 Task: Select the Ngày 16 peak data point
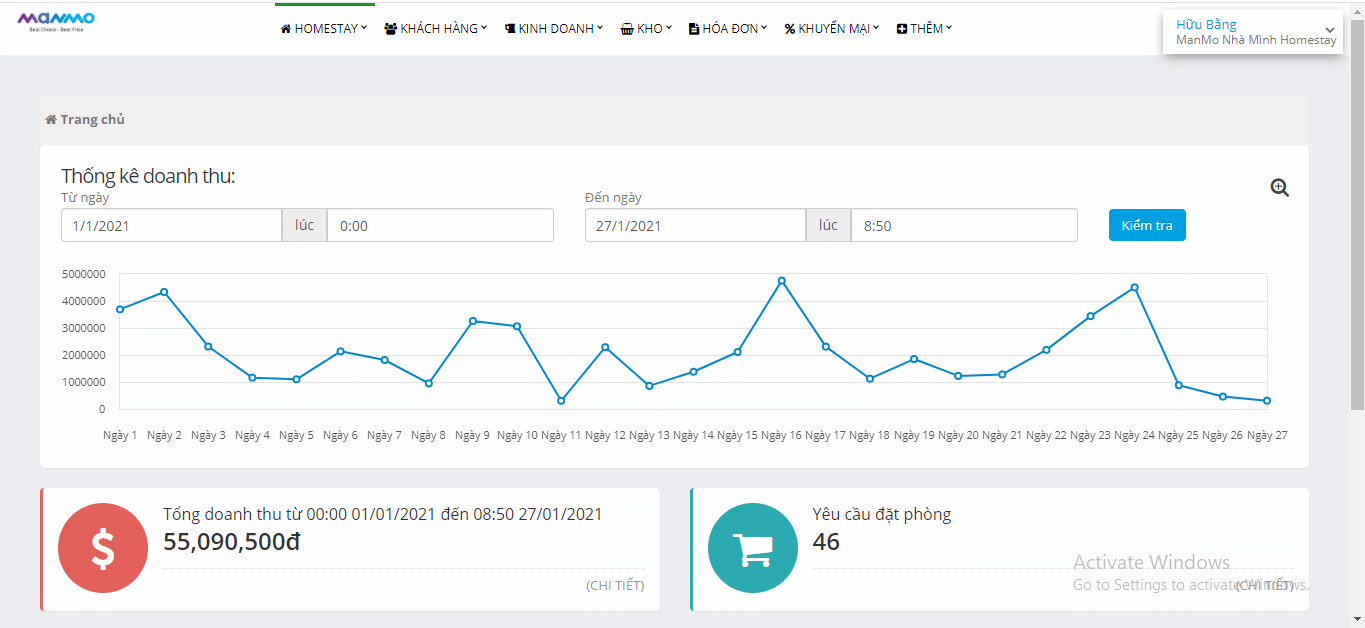tap(782, 281)
